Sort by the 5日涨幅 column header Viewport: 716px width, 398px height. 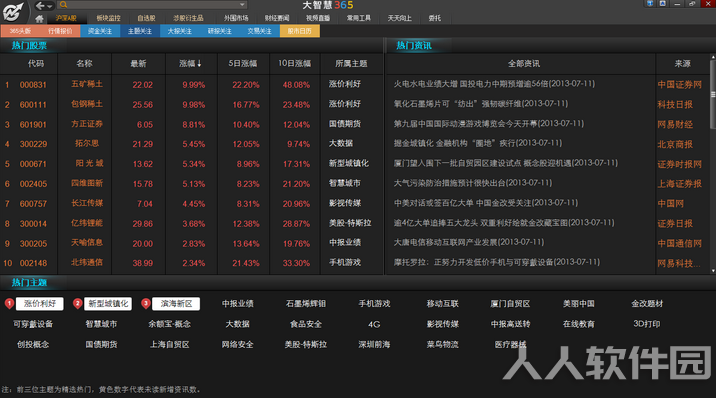coord(242,64)
